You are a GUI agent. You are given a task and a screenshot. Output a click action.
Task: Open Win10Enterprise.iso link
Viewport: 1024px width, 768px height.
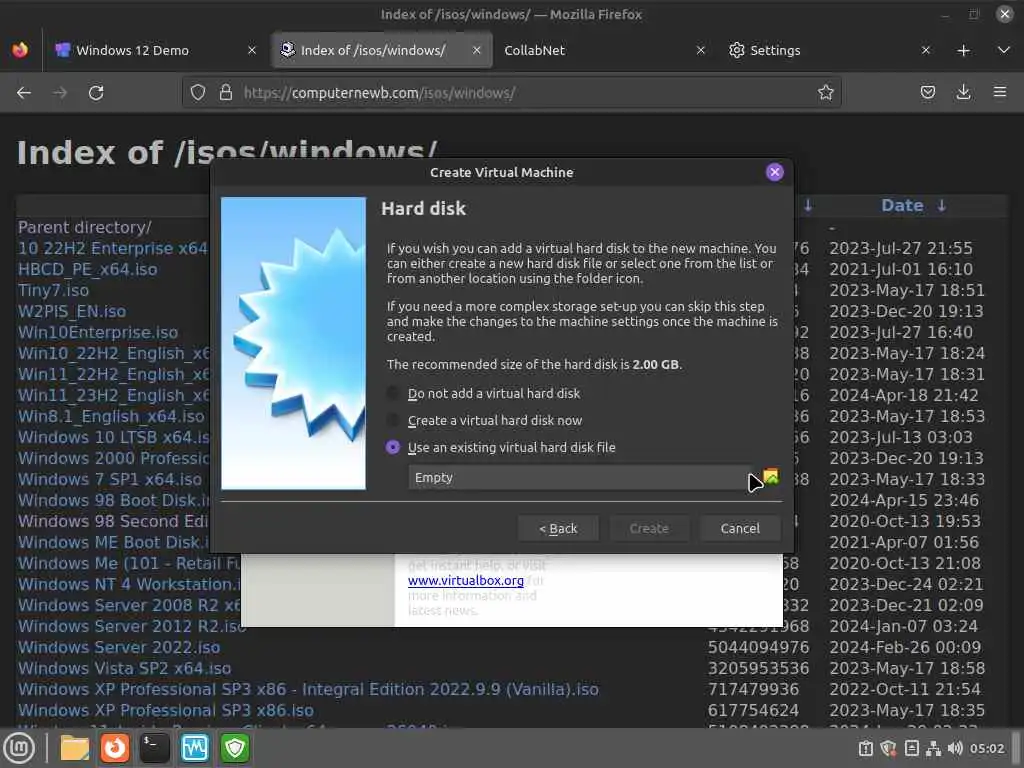click(x=98, y=332)
